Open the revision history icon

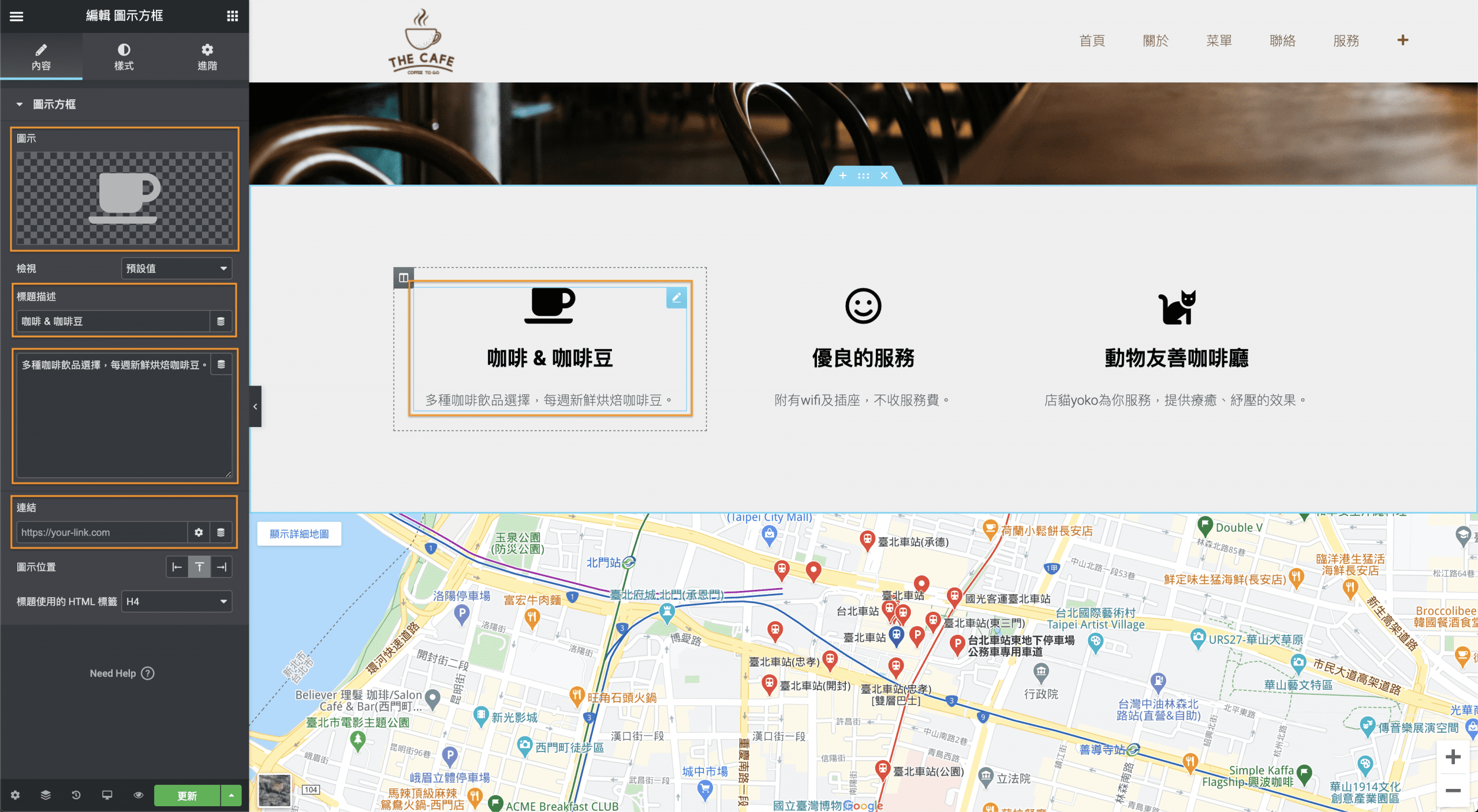(76, 795)
